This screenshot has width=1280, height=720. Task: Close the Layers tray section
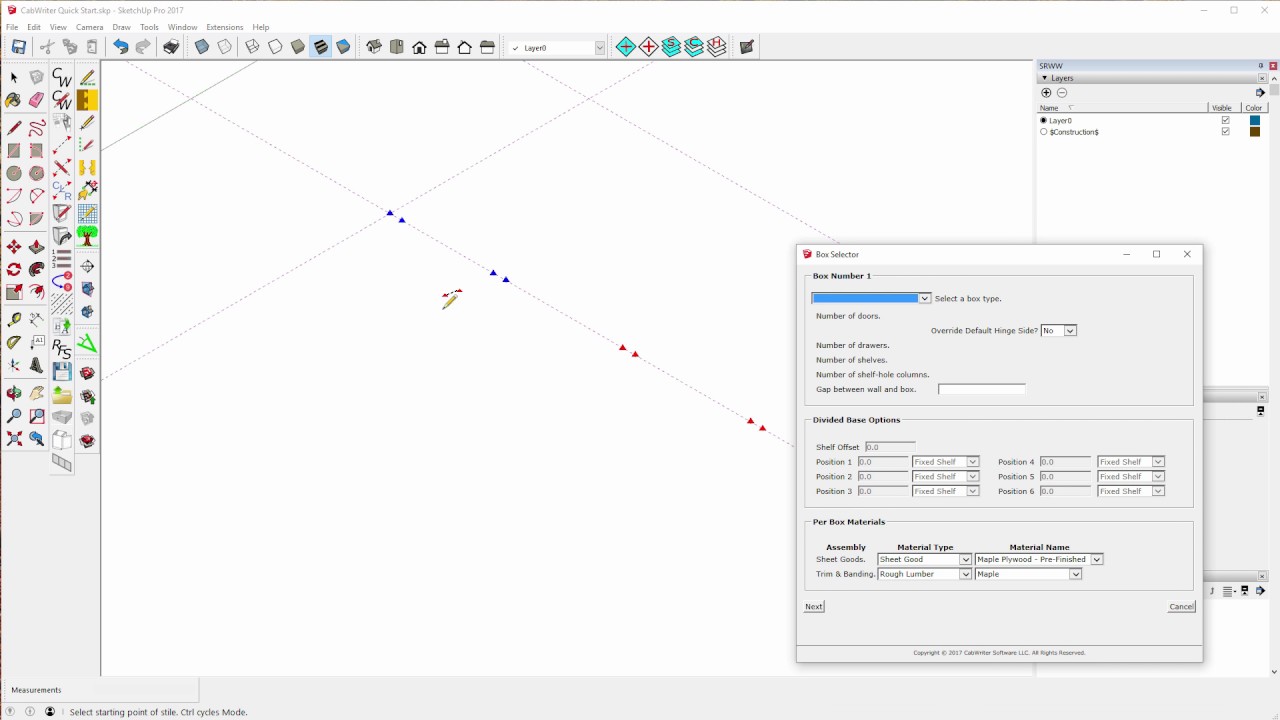point(1262,78)
